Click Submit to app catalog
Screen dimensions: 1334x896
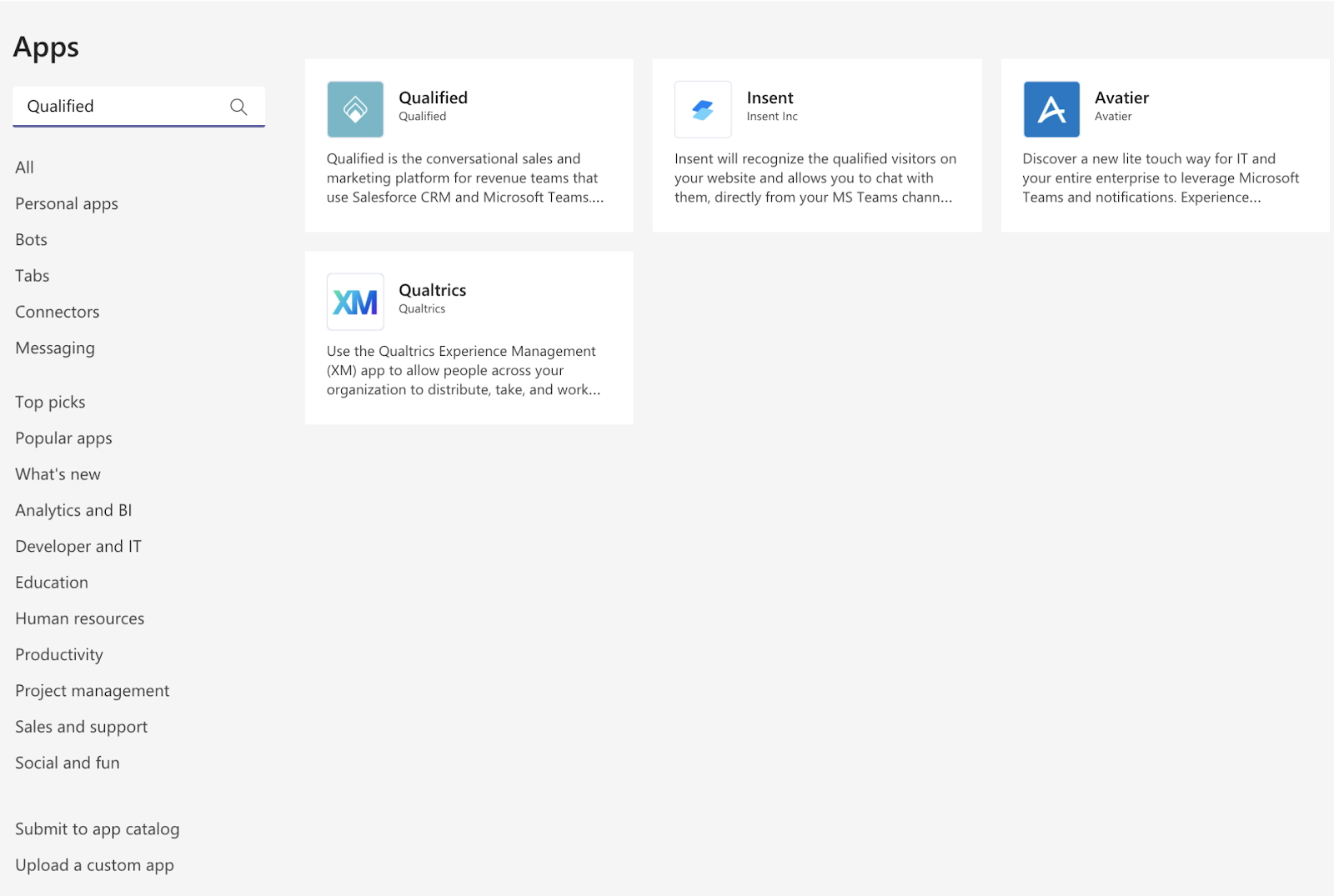point(97,829)
